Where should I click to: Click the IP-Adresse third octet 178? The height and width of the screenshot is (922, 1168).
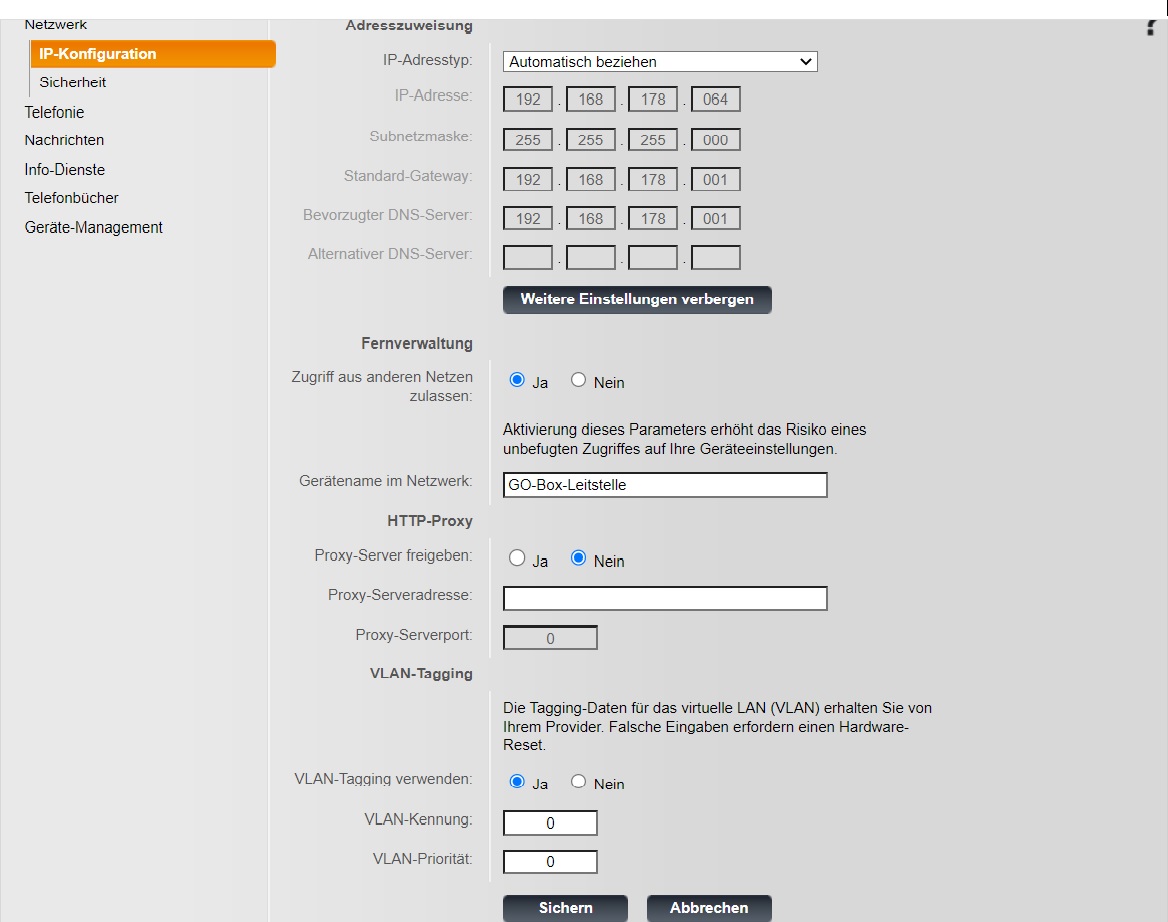pyautogui.click(x=653, y=99)
